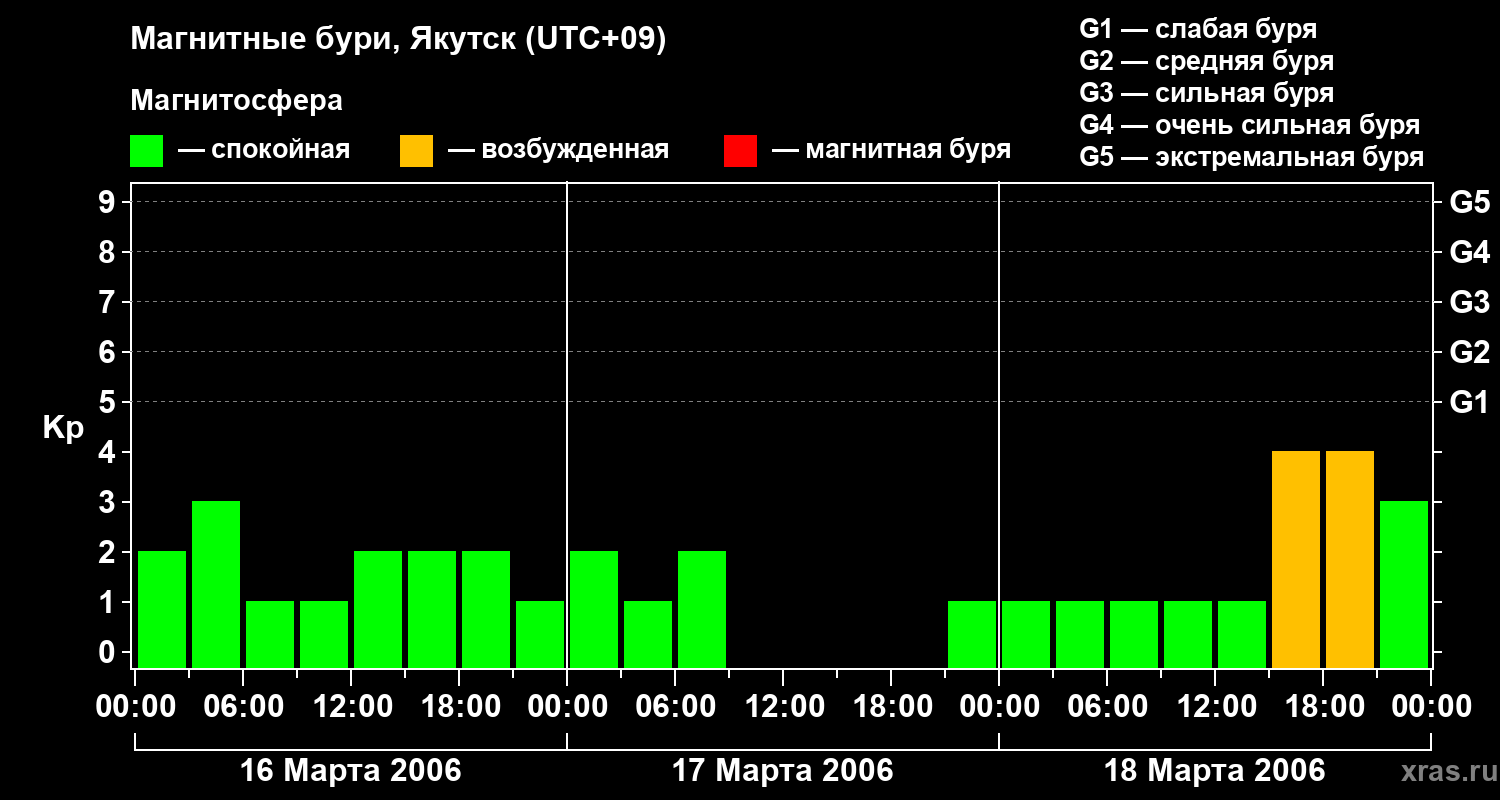
Task: Click the first orange Kp 4 bar on 18 March
Action: (1296, 559)
